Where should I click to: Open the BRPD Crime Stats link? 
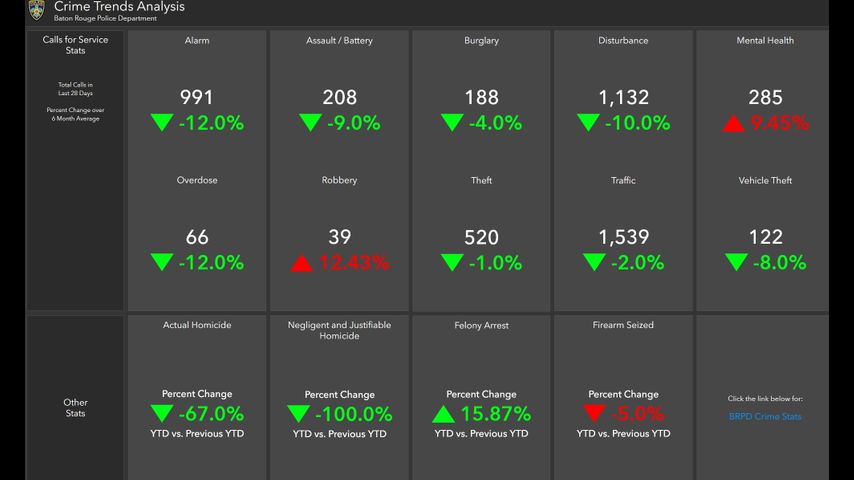[765, 416]
